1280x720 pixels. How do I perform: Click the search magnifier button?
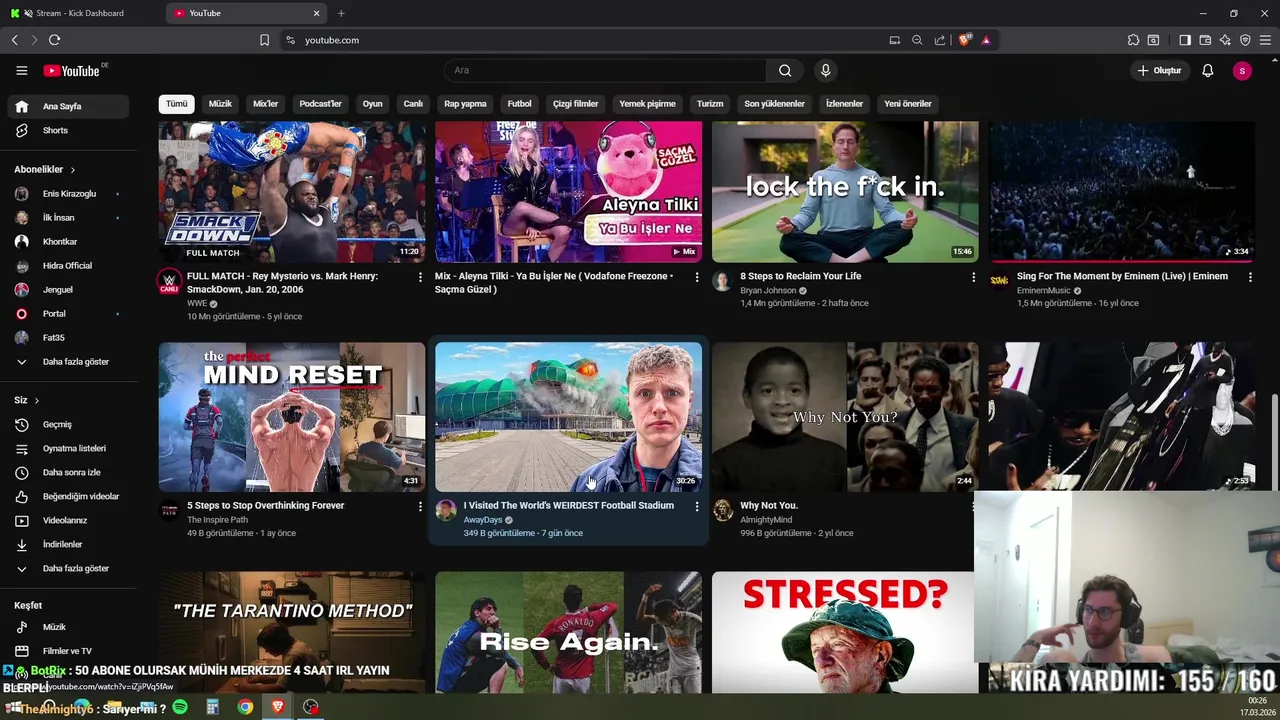785,70
